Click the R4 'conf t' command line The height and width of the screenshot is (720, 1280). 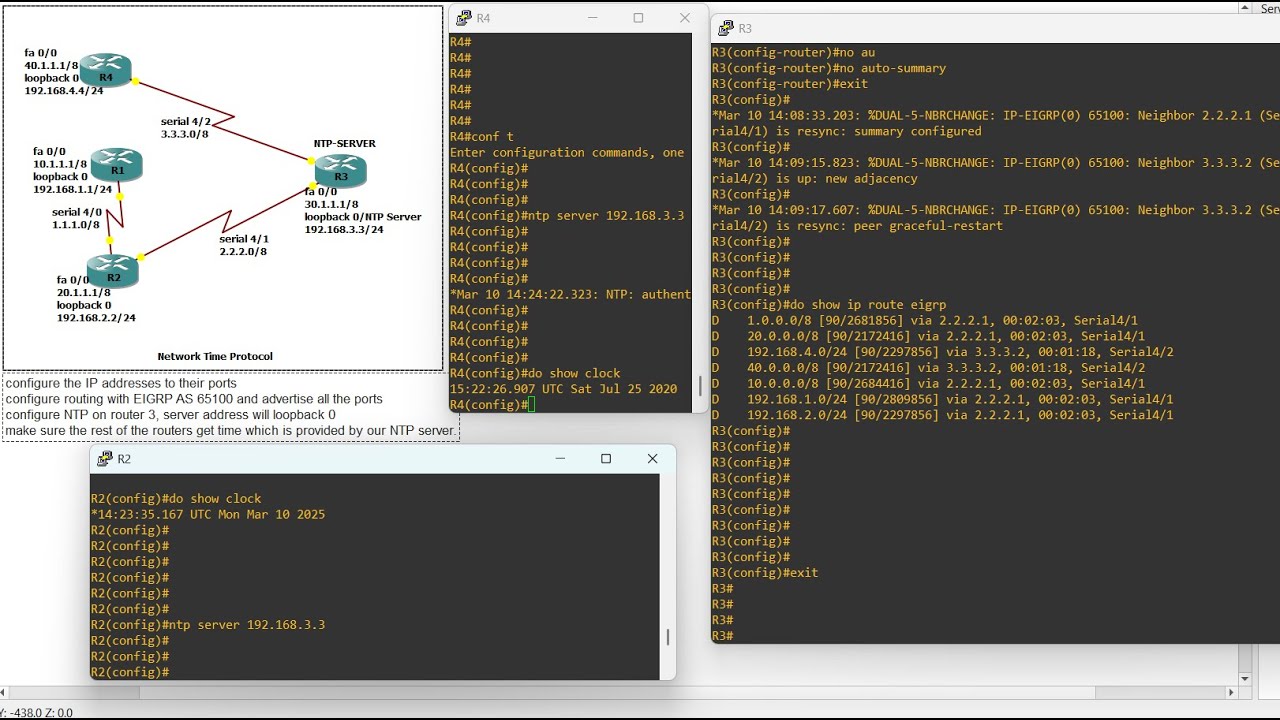pos(481,137)
